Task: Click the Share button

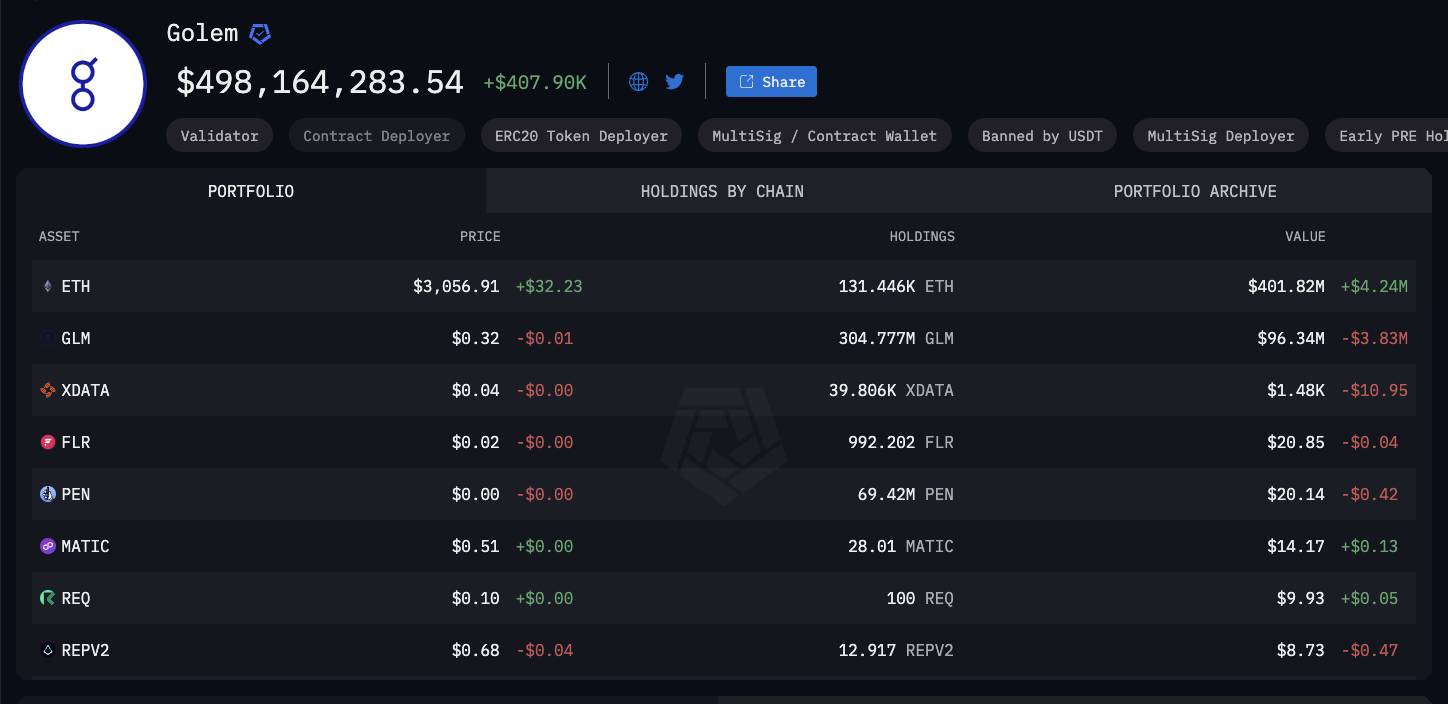Action: tap(771, 82)
